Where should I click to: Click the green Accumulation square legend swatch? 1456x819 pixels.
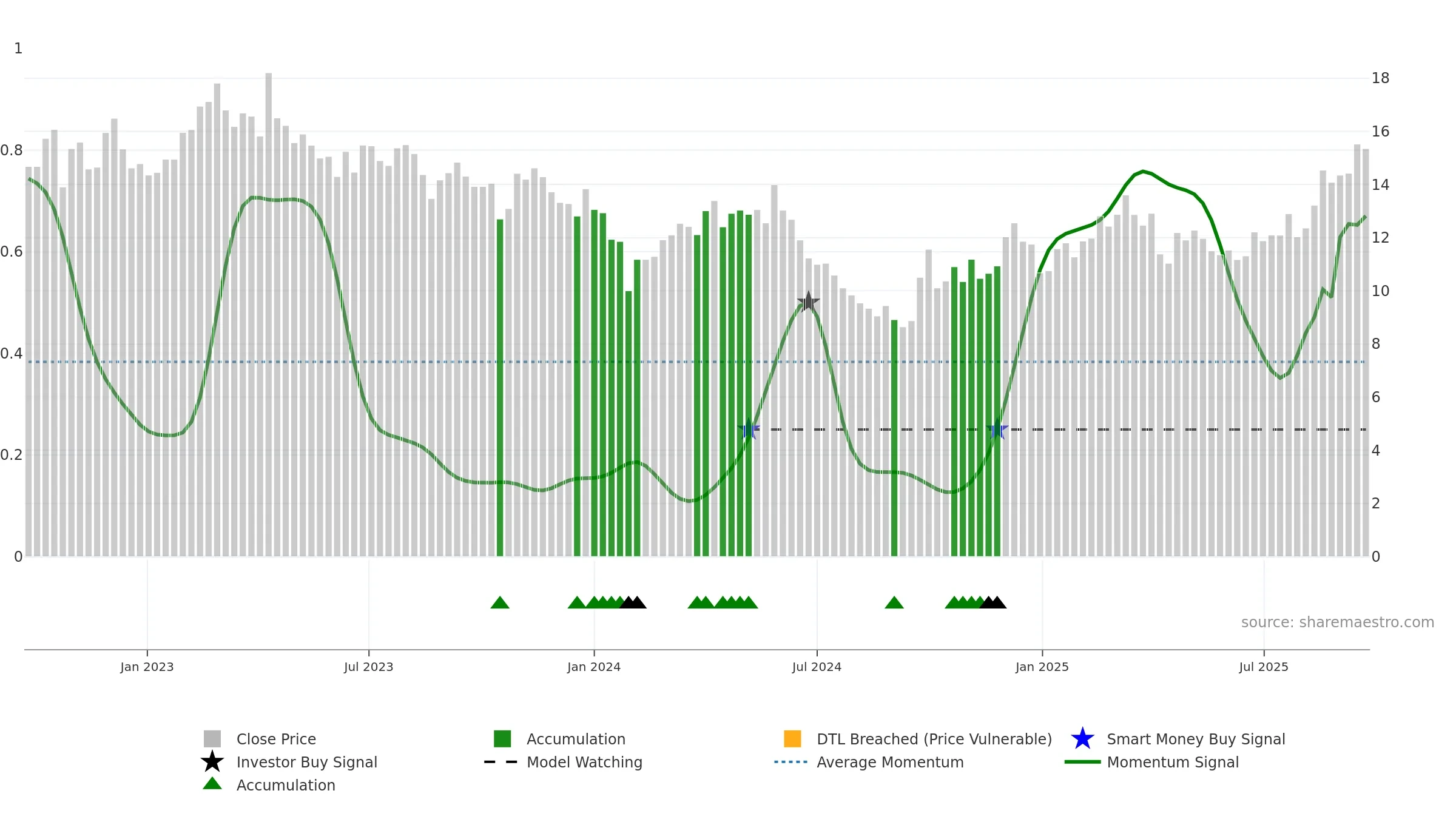(502, 738)
